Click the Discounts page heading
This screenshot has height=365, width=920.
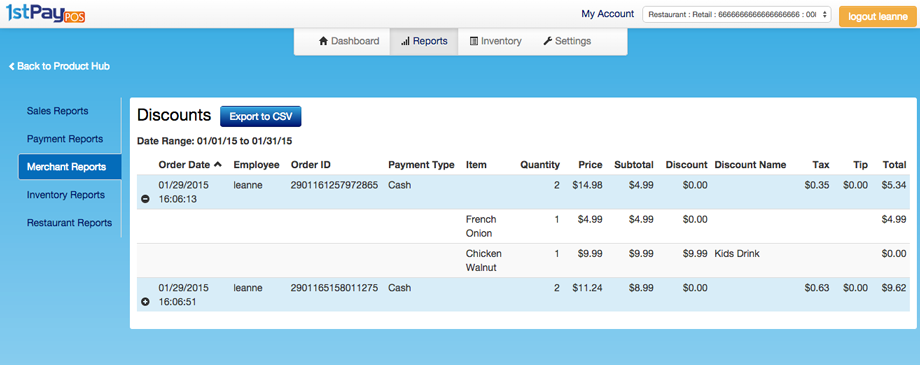click(174, 115)
